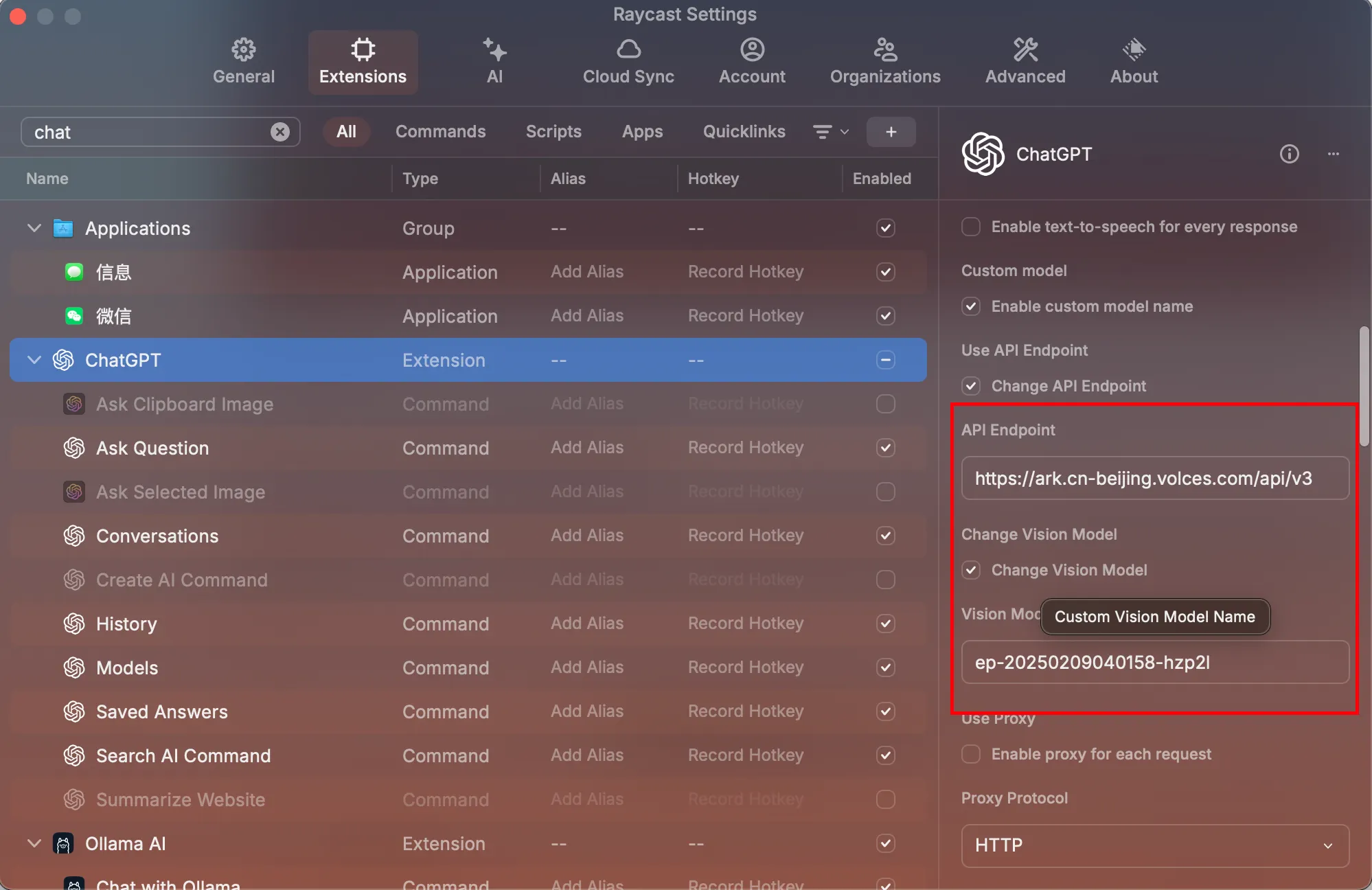Image resolution: width=1372 pixels, height=890 pixels.
Task: Click the plus add extension button
Action: pyautogui.click(x=891, y=132)
